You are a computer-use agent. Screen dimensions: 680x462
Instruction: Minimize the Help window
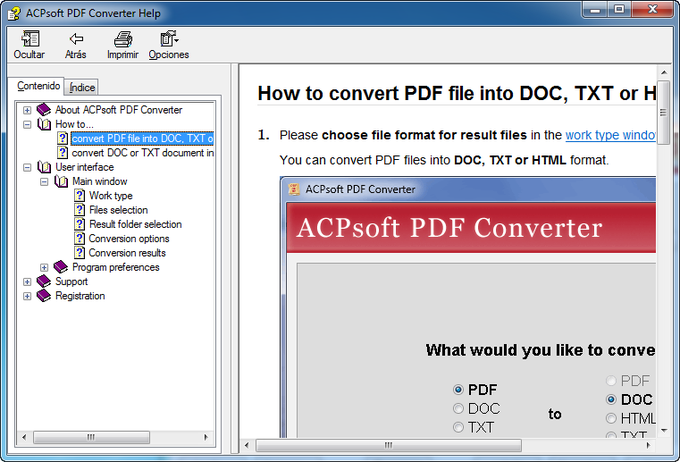point(595,9)
